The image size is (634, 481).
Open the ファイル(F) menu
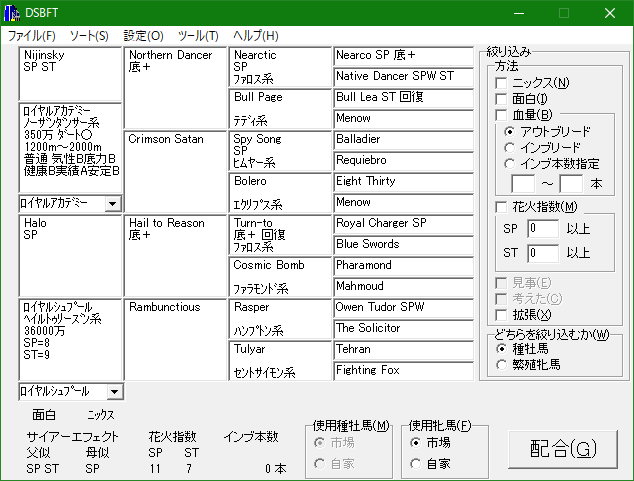(x=32, y=36)
